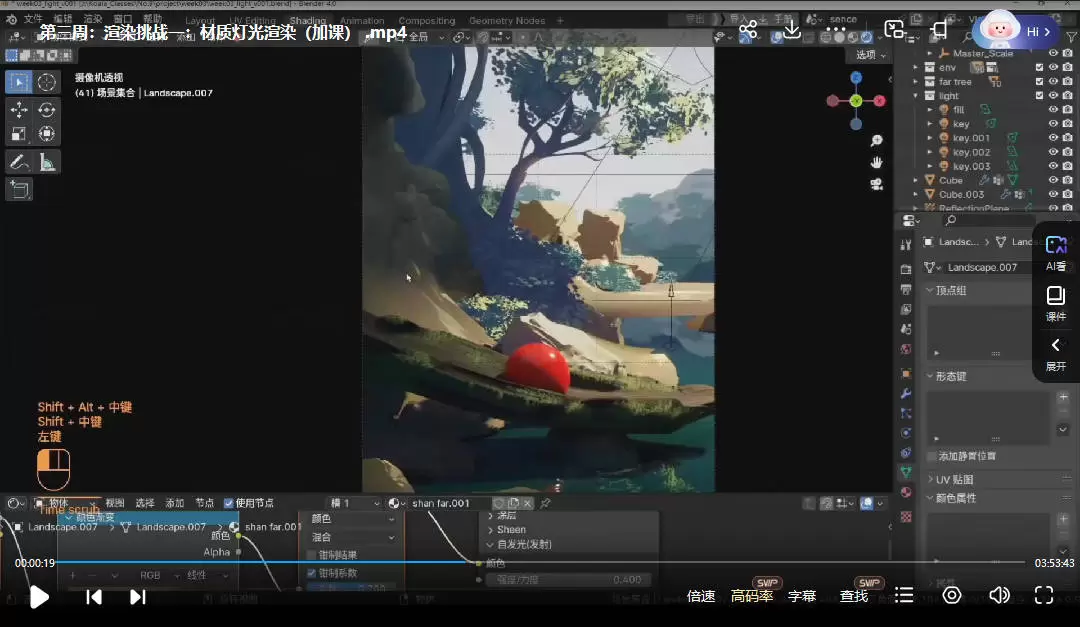Image resolution: width=1080 pixels, height=627 pixels.
Task: Hide the fill light via eye icon
Action: click(1053, 110)
